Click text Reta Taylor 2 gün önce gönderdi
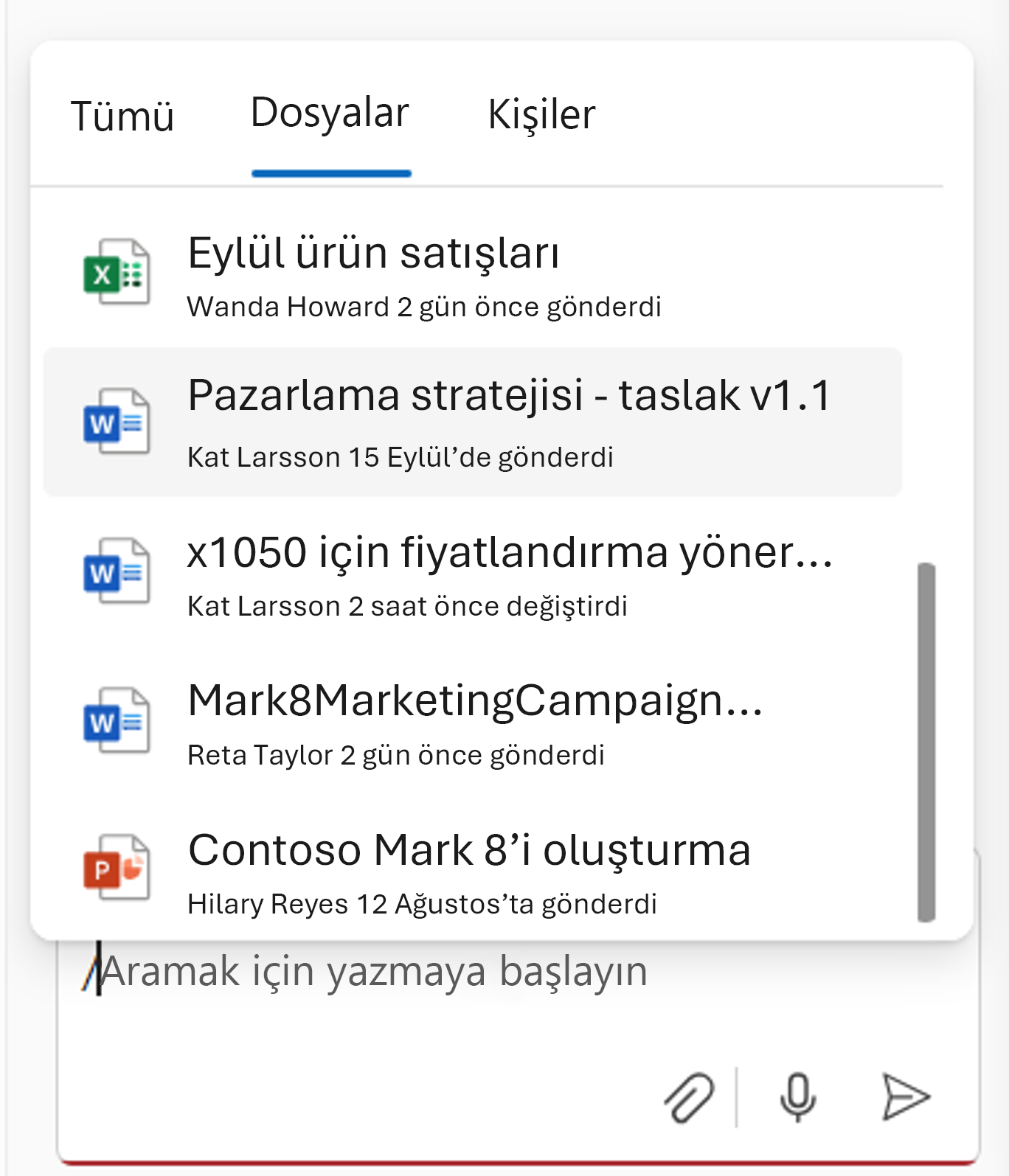Screen dimensions: 1009x1176 tap(396, 755)
